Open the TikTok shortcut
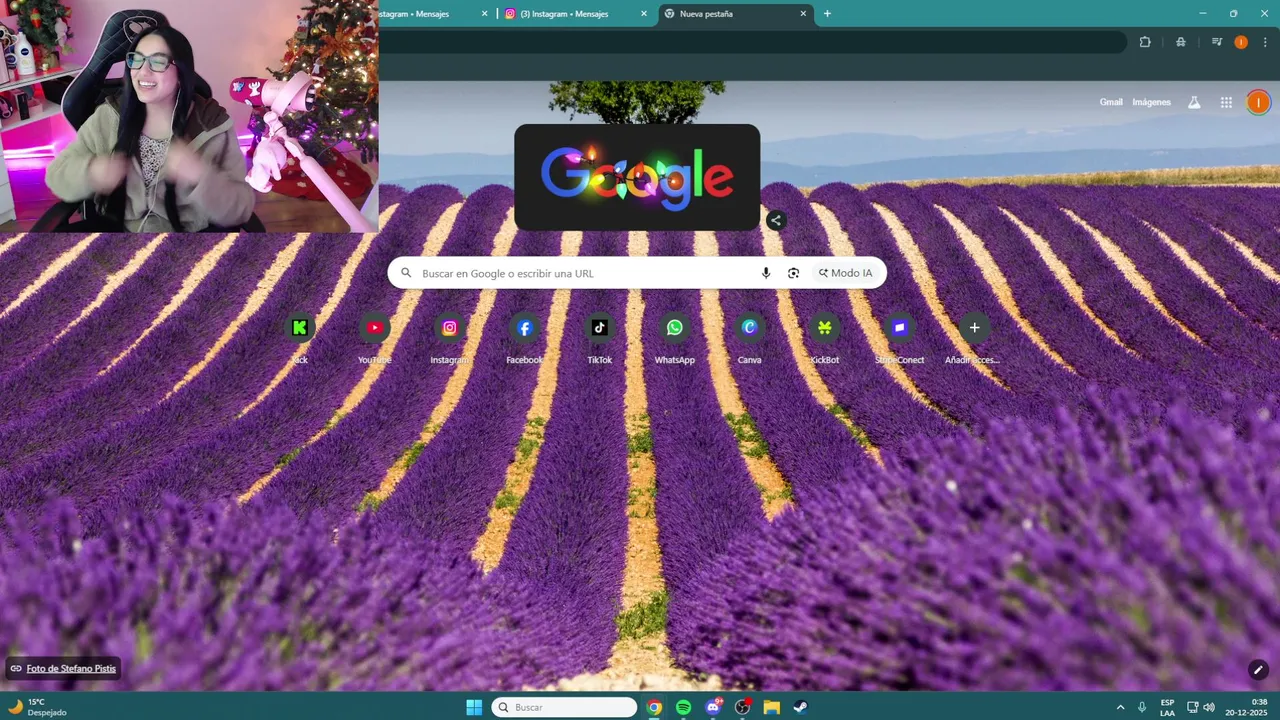This screenshot has width=1280, height=720. 599,328
